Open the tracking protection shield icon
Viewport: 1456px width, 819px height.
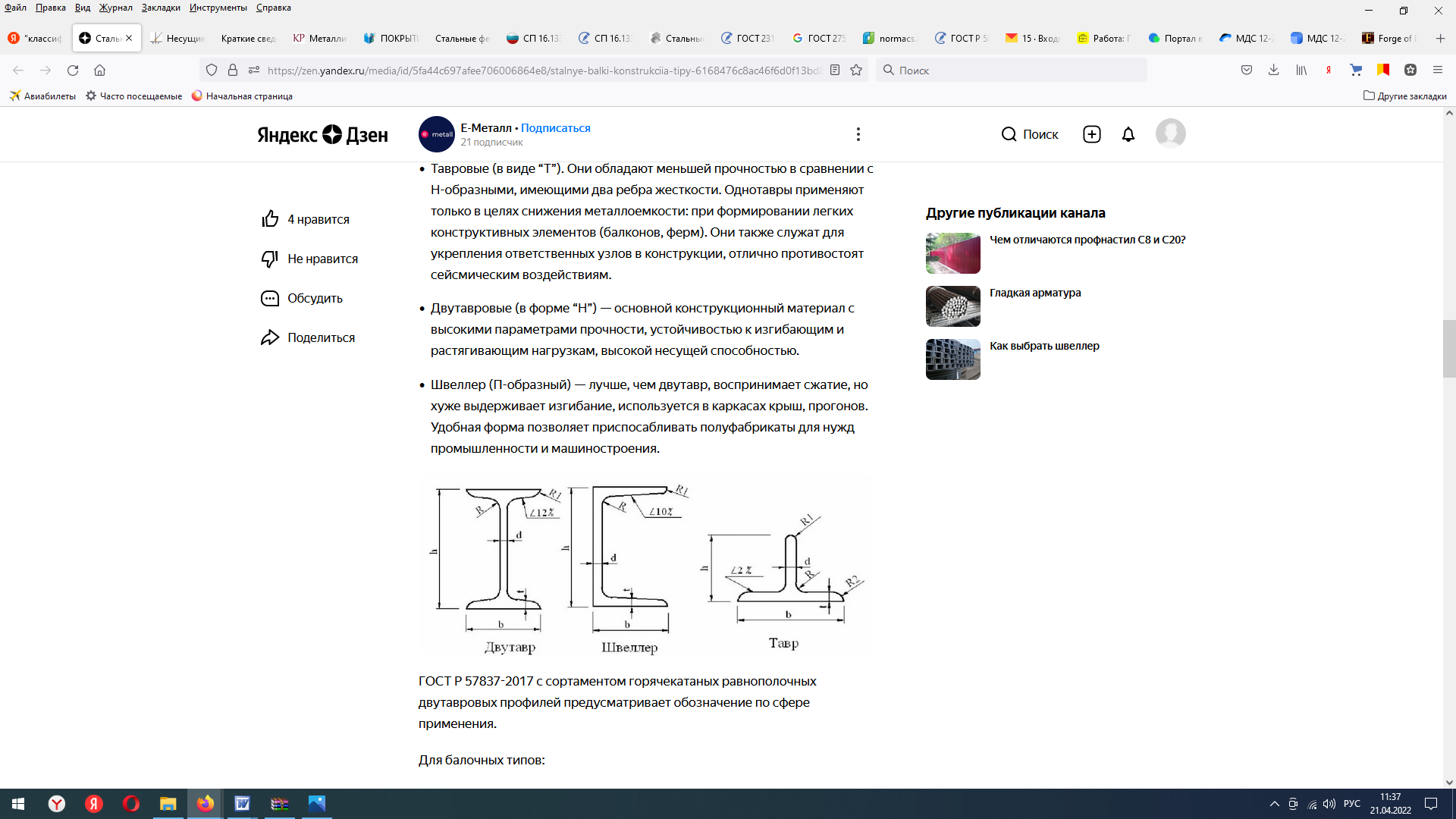(x=212, y=70)
